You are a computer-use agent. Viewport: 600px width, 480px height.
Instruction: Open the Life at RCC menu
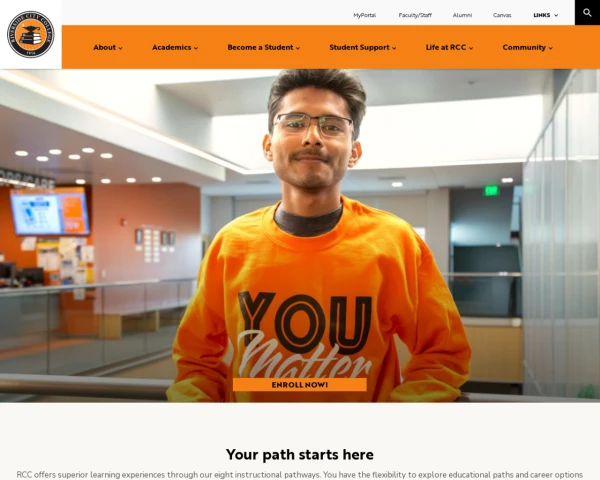449,47
